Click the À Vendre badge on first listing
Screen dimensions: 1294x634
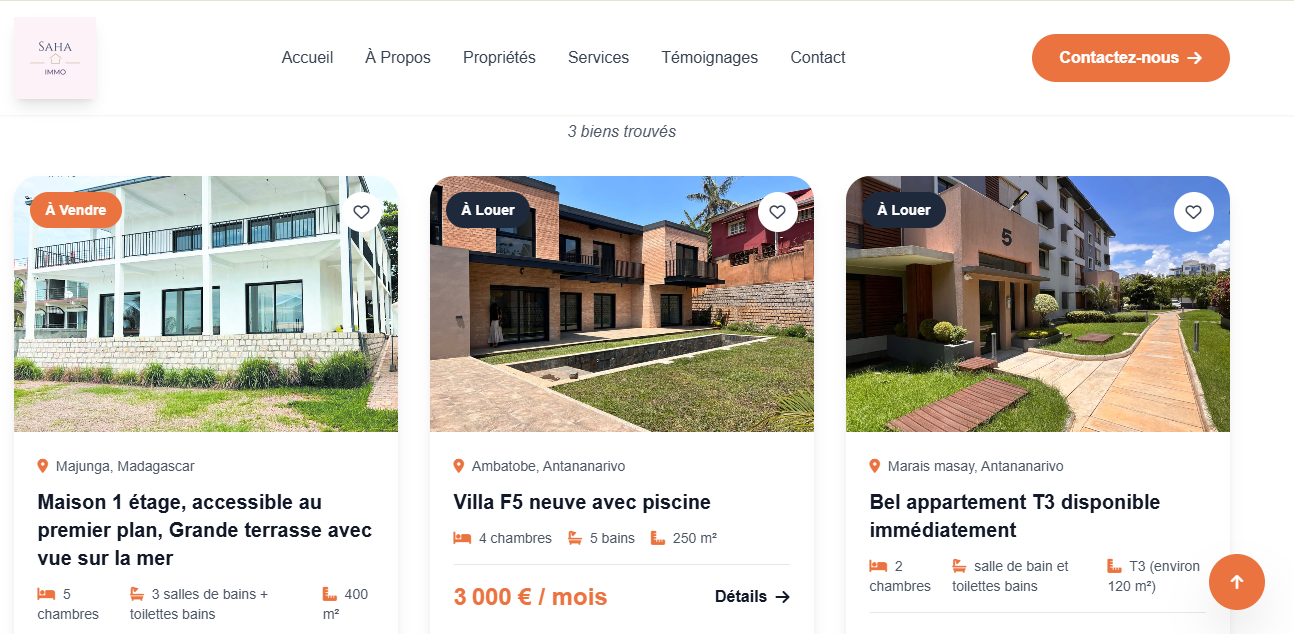pyautogui.click(x=76, y=210)
